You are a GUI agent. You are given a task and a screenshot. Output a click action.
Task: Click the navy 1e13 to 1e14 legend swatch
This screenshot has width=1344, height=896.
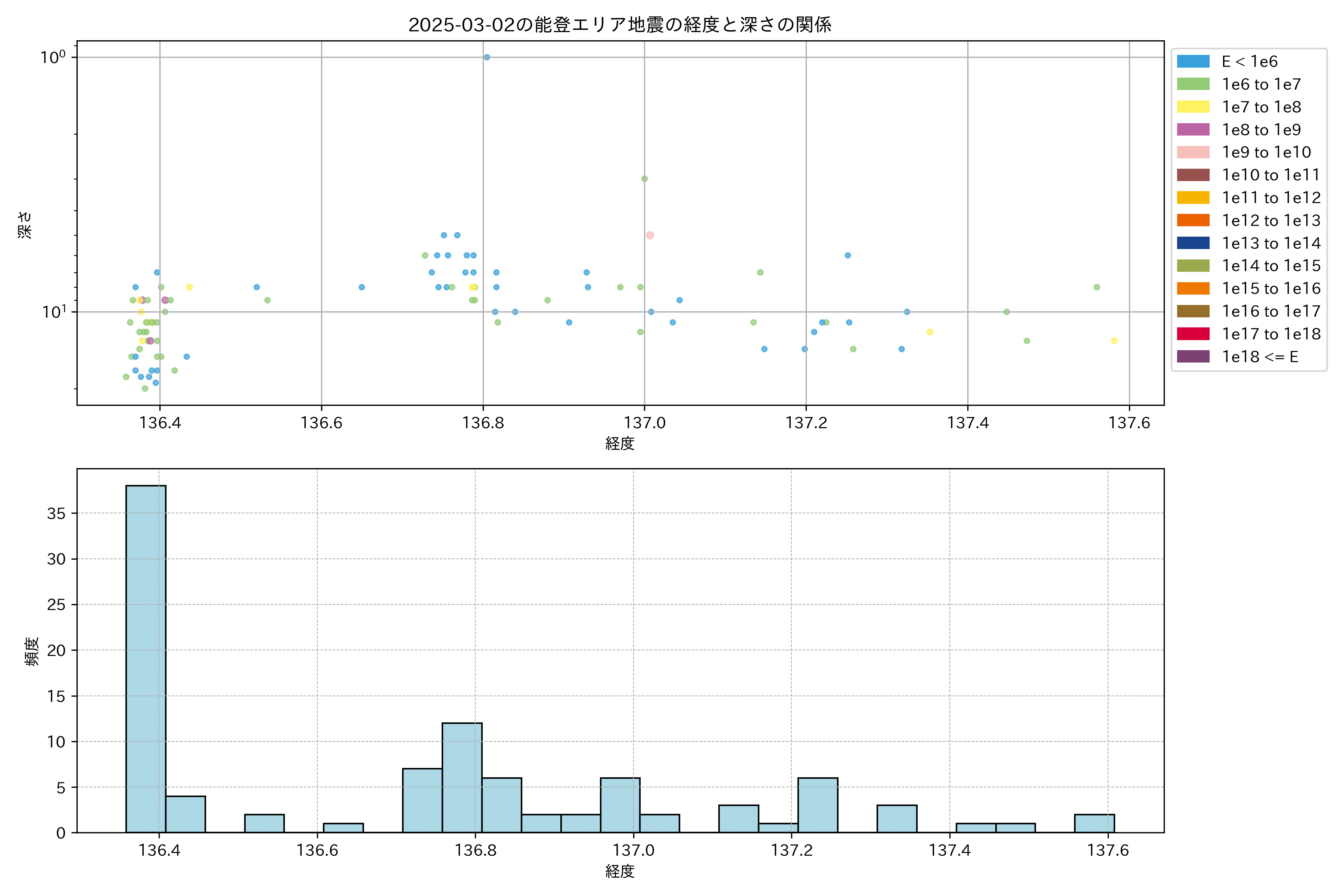(x=1192, y=243)
